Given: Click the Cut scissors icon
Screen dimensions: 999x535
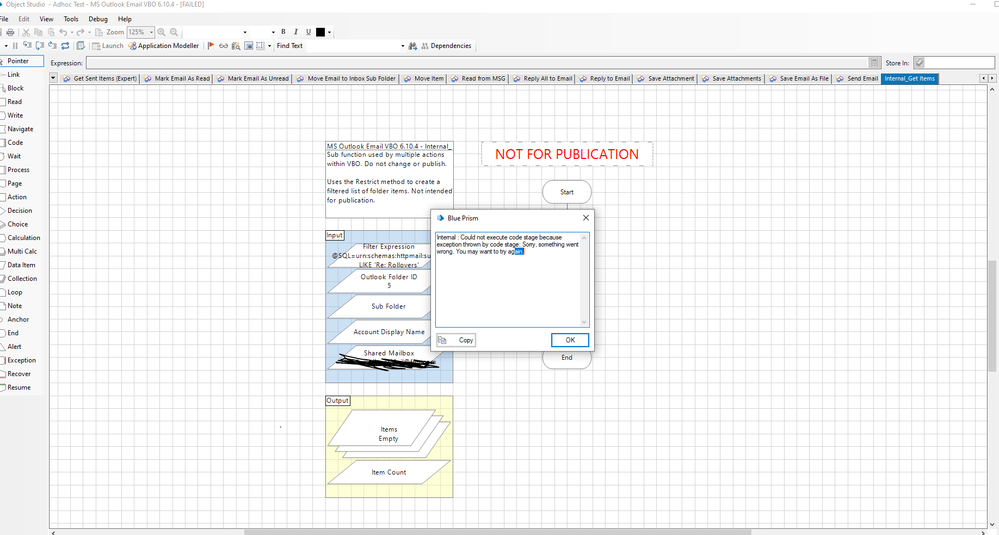Looking at the screenshot, I should (x=26, y=32).
